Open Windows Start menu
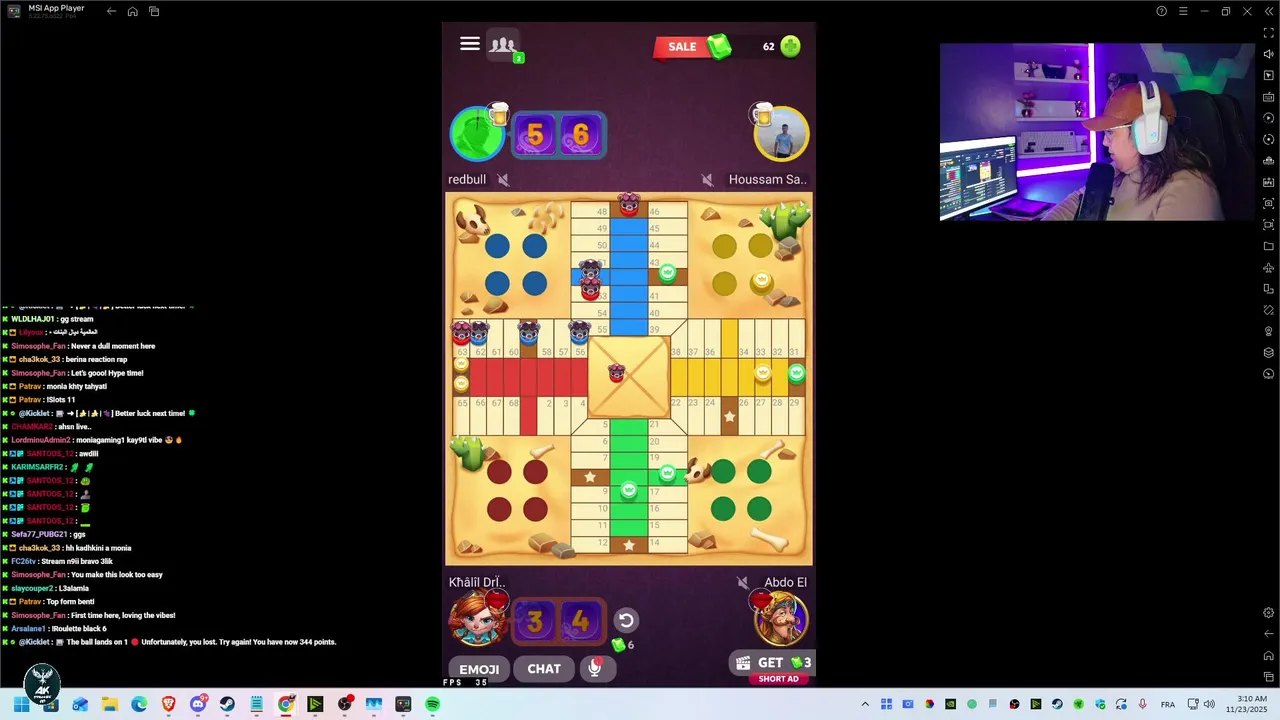The image size is (1280, 720). point(21,704)
